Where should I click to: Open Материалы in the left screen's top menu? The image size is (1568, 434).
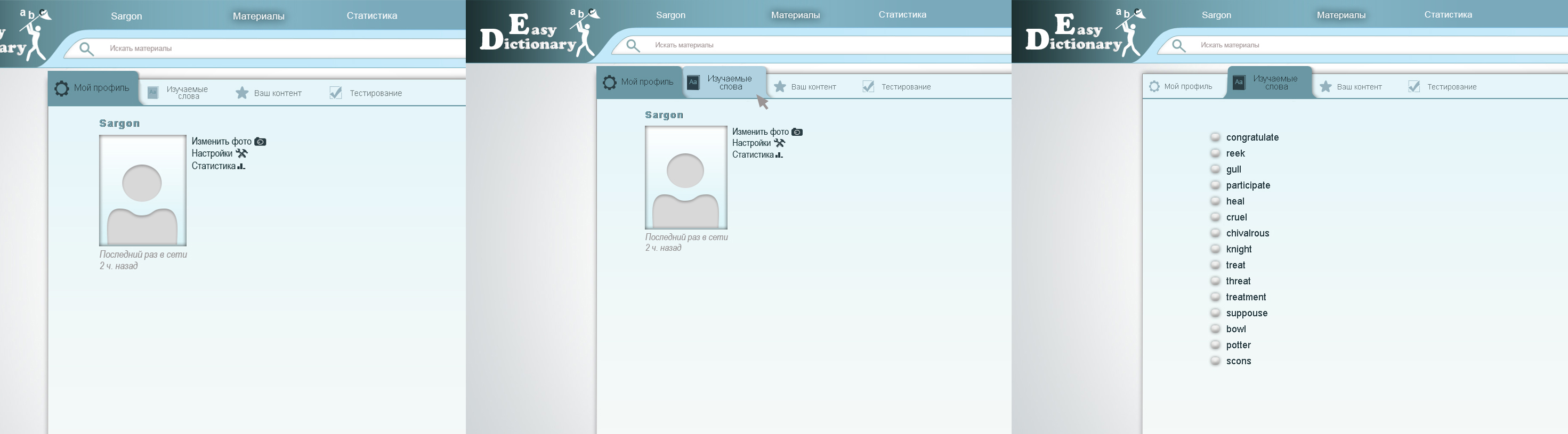click(258, 16)
